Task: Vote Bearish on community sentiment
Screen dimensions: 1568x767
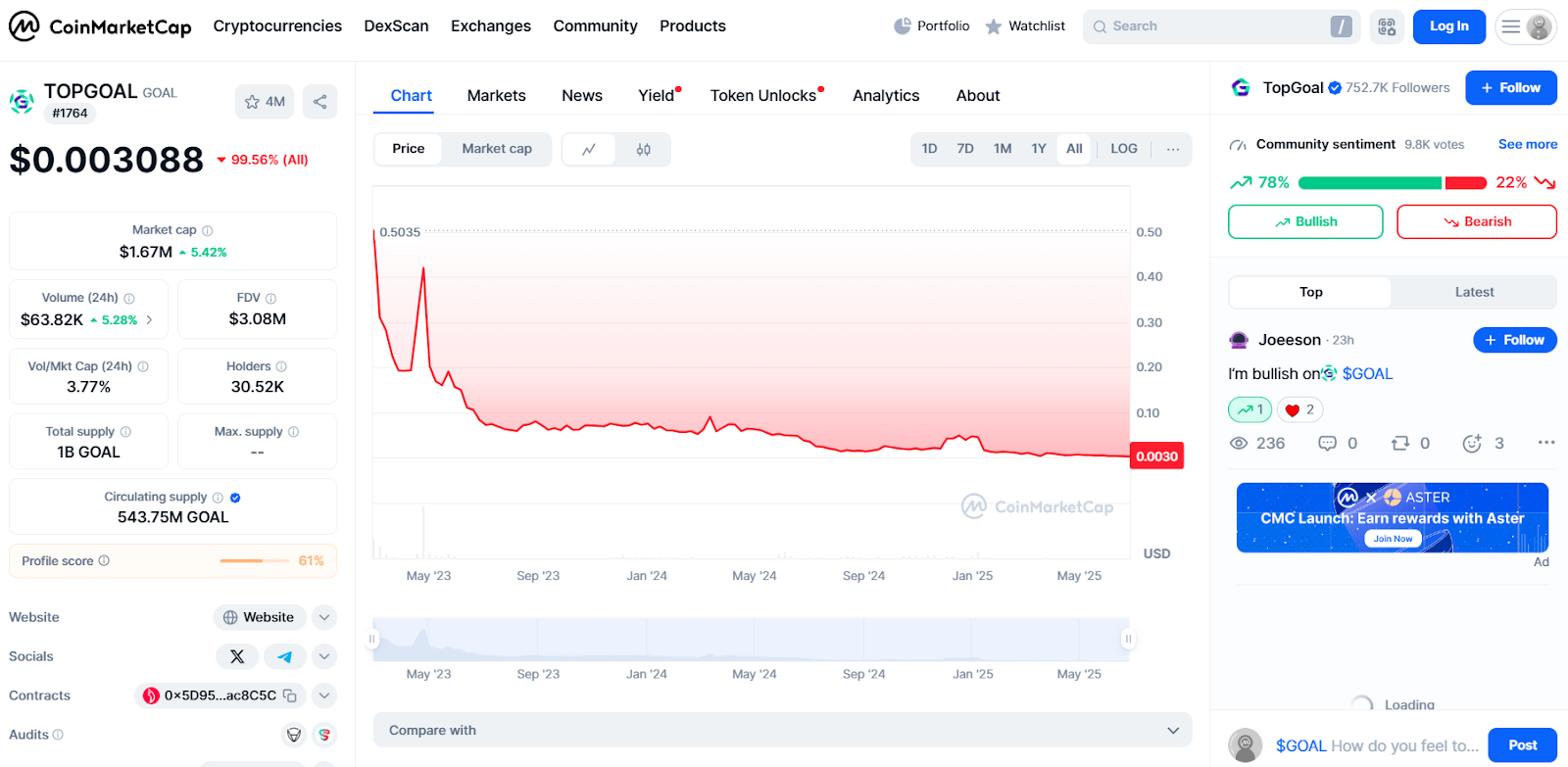Action: [x=1477, y=221]
